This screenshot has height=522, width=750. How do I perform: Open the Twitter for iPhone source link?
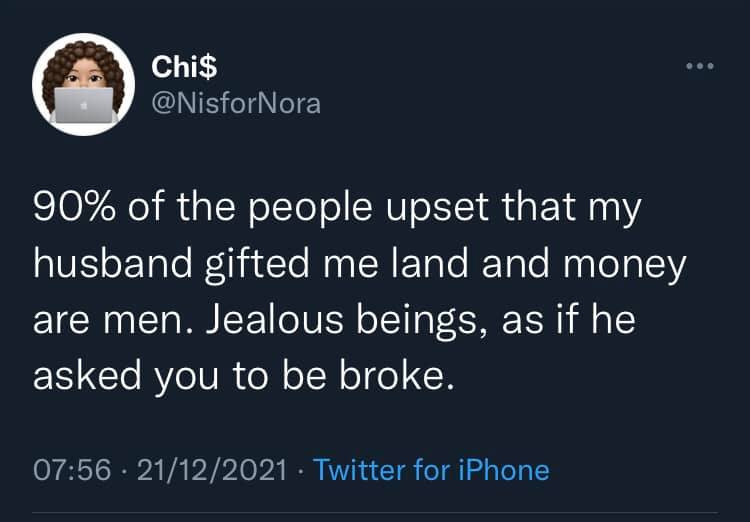(x=431, y=468)
